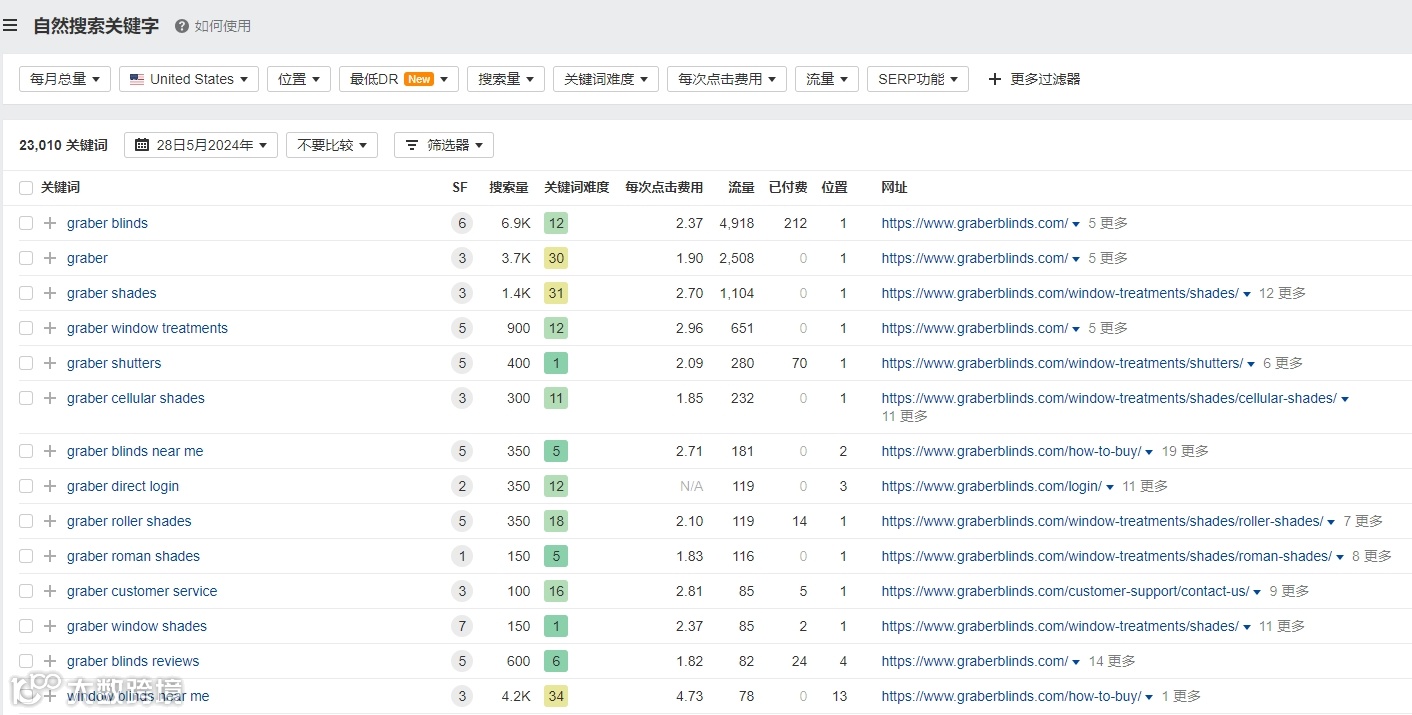1412x715 pixels.
Task: Click plus icon next to graber window treatments
Action: click(x=50, y=328)
